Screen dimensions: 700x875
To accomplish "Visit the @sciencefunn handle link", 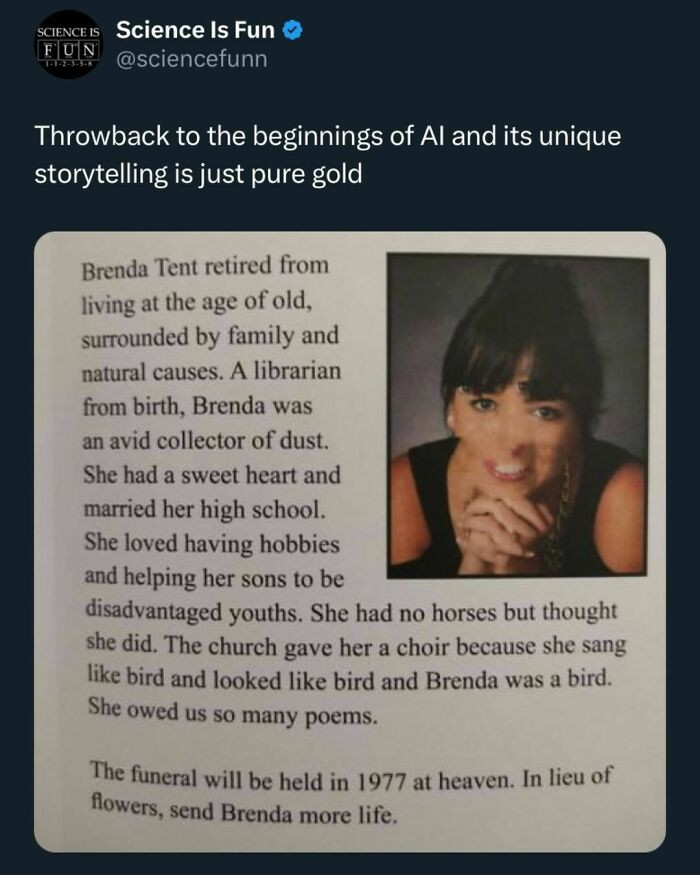I will (x=191, y=59).
